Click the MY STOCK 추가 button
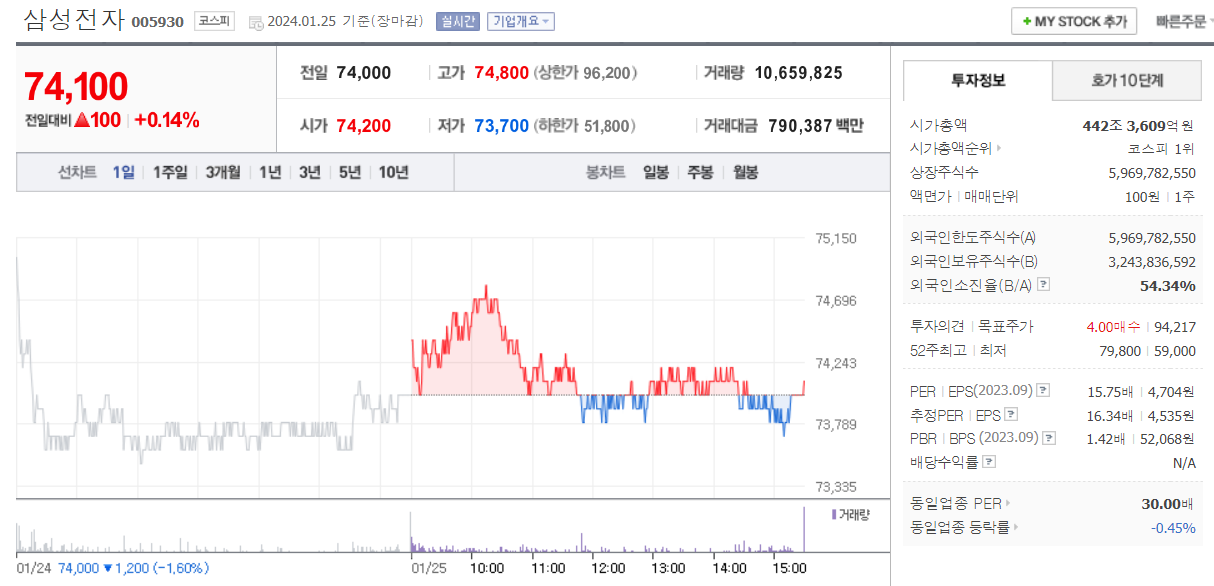 [1074, 21]
